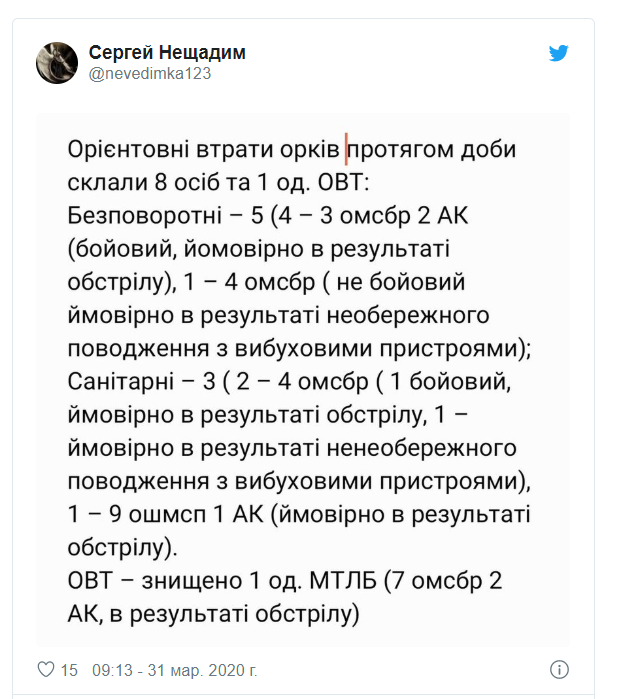Click the word ненеобережного in the tweet
Viewport: 623px width, 699px height.
click(422, 448)
